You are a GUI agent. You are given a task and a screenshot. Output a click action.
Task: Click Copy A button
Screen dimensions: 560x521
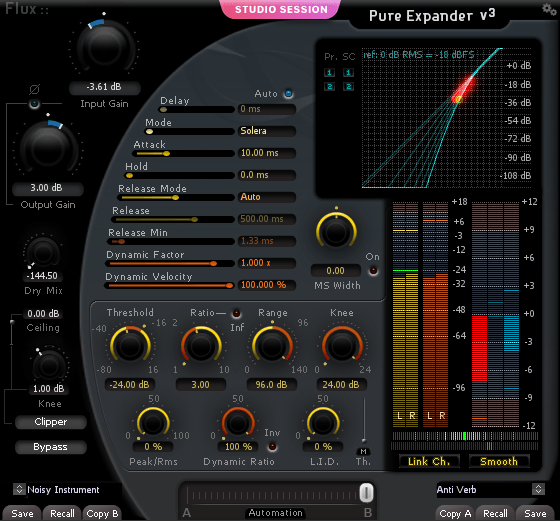coord(455,514)
